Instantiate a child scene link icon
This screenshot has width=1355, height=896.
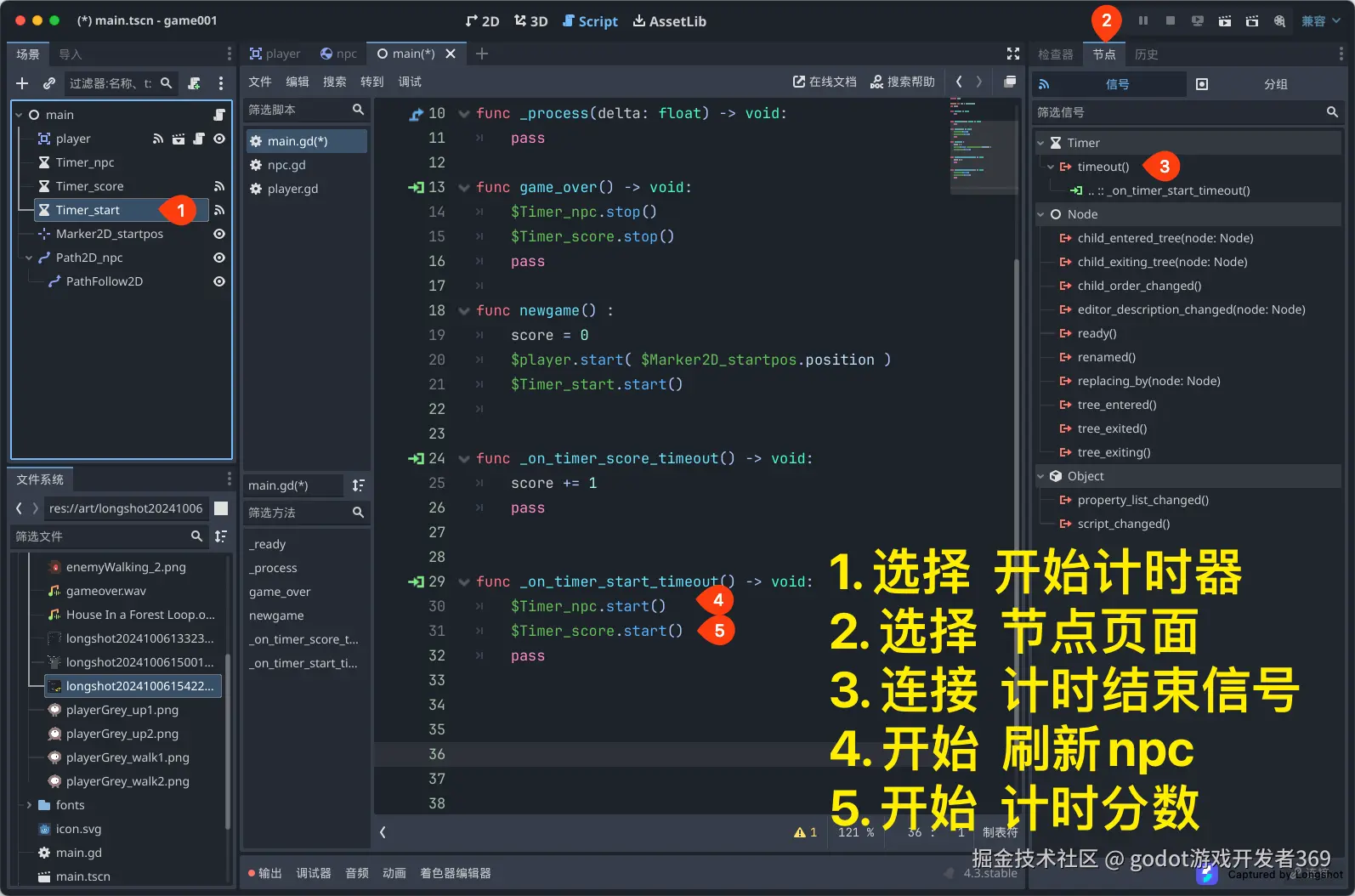click(x=49, y=83)
